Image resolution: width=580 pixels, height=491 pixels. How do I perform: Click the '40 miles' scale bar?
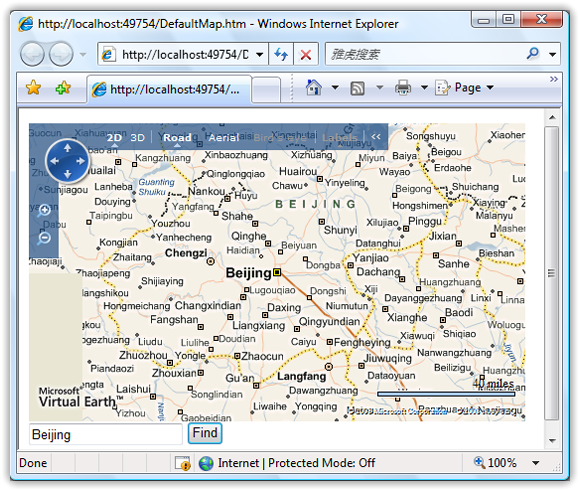coord(446,394)
